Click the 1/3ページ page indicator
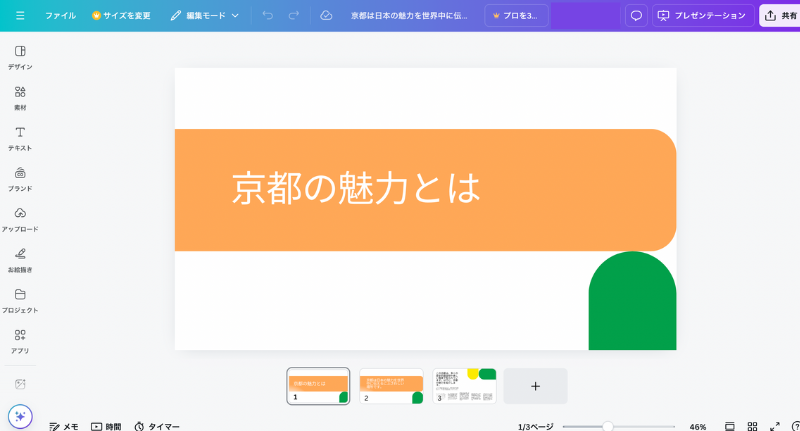This screenshot has height=431, width=800. coord(535,426)
